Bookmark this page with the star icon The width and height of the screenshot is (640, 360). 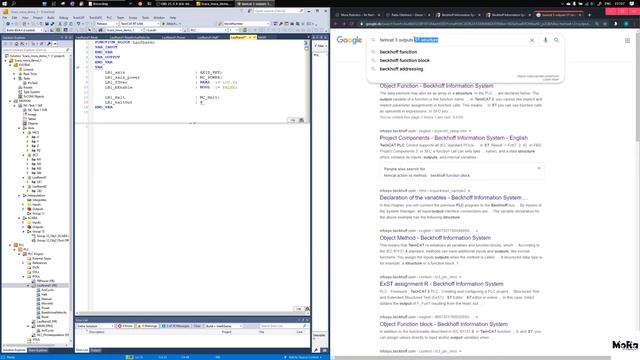(605, 24)
